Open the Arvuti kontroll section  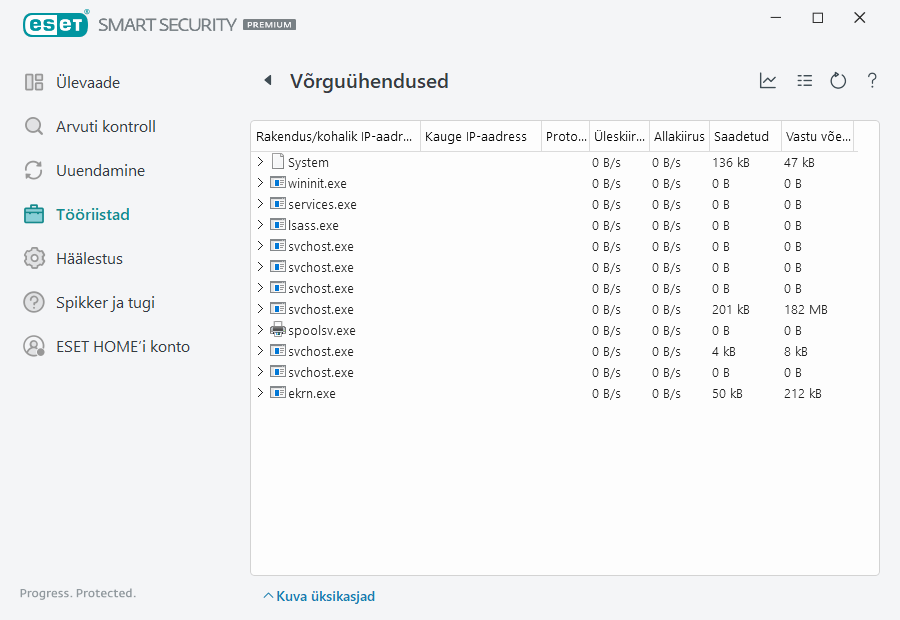(x=105, y=127)
